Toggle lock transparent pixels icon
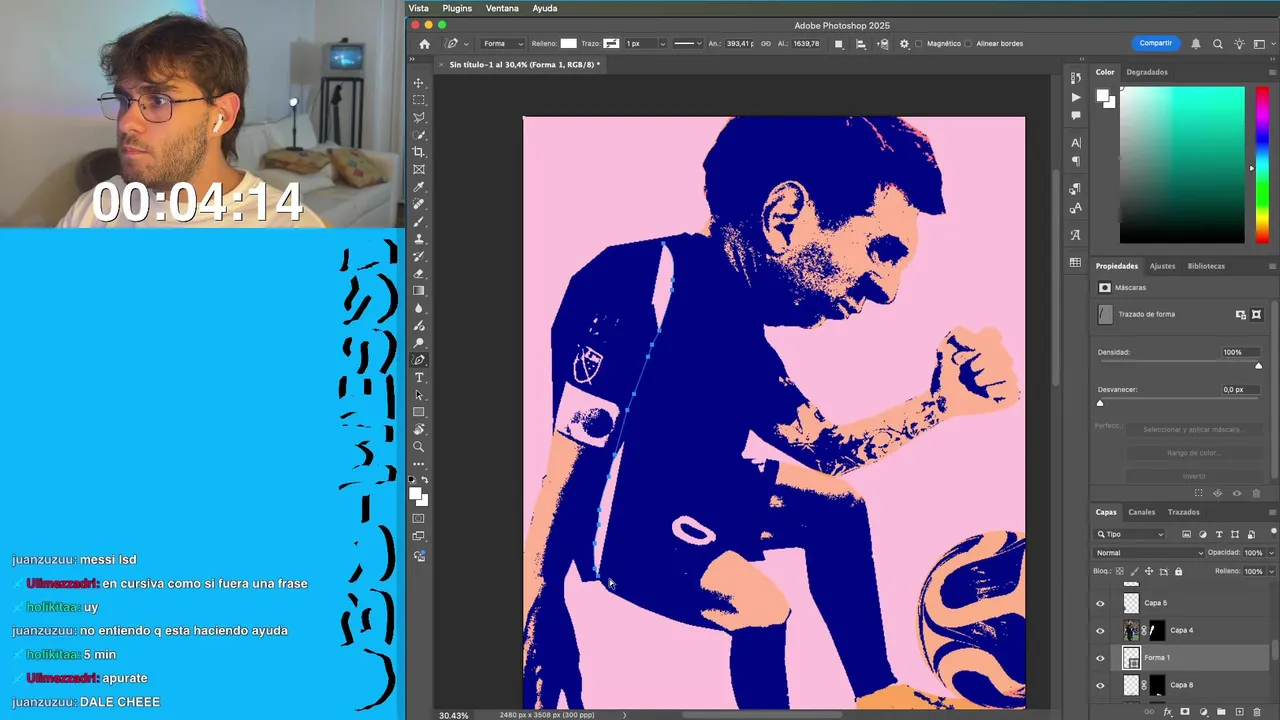The height and width of the screenshot is (720, 1280). coord(1119,571)
